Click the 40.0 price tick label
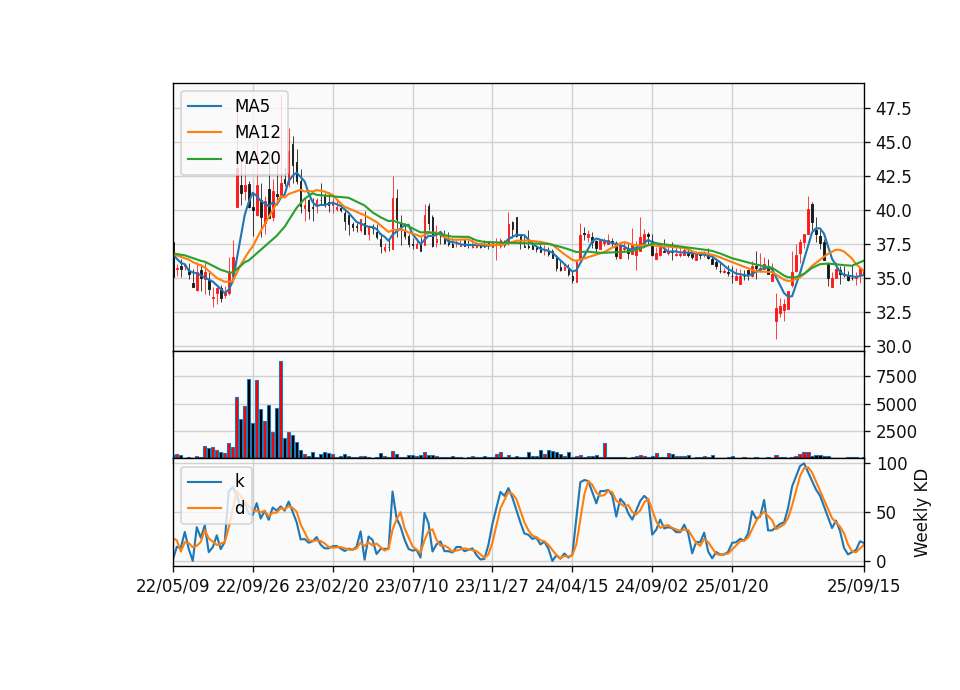This screenshot has height=690, width=960. (894, 211)
